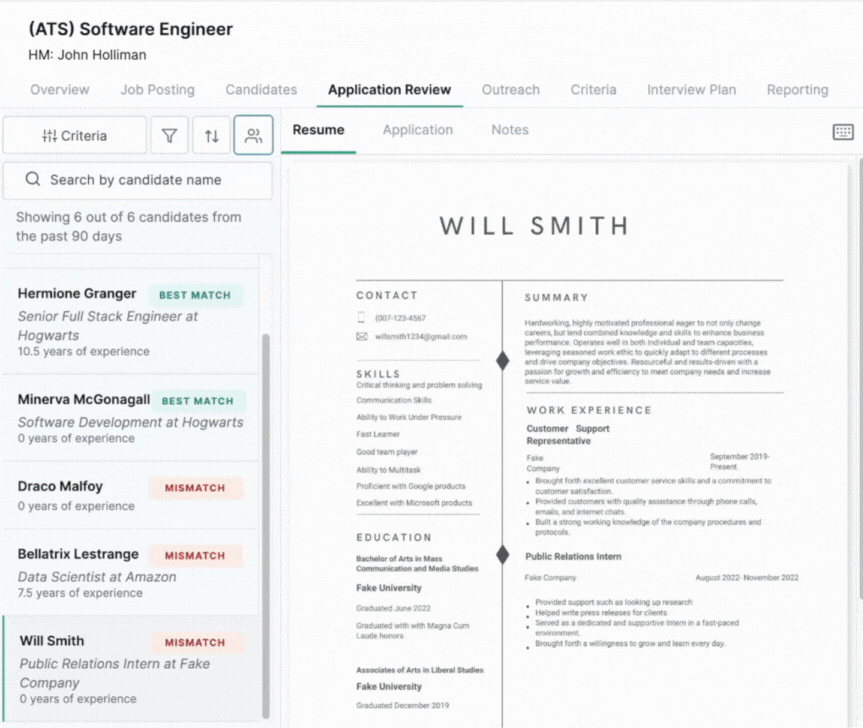Viewport: 863px width, 728px height.
Task: Show the Application sub-tab
Action: click(417, 130)
